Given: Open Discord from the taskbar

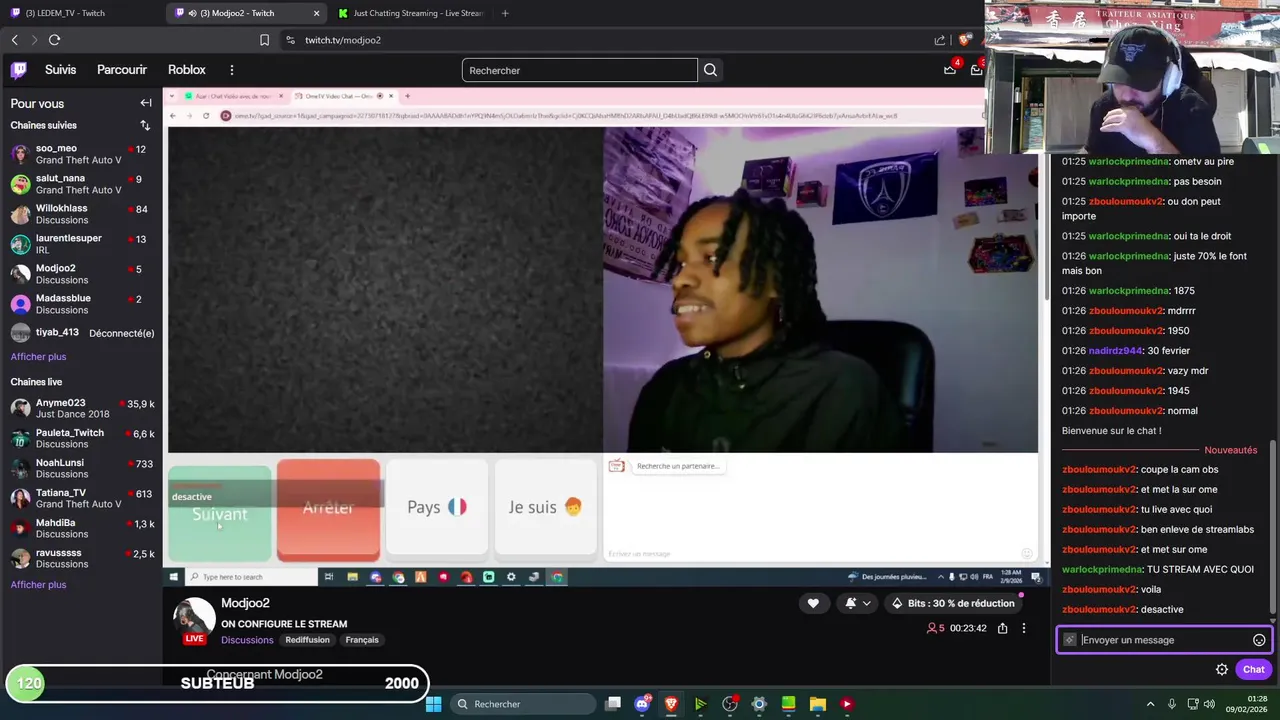Looking at the screenshot, I should (x=642, y=704).
